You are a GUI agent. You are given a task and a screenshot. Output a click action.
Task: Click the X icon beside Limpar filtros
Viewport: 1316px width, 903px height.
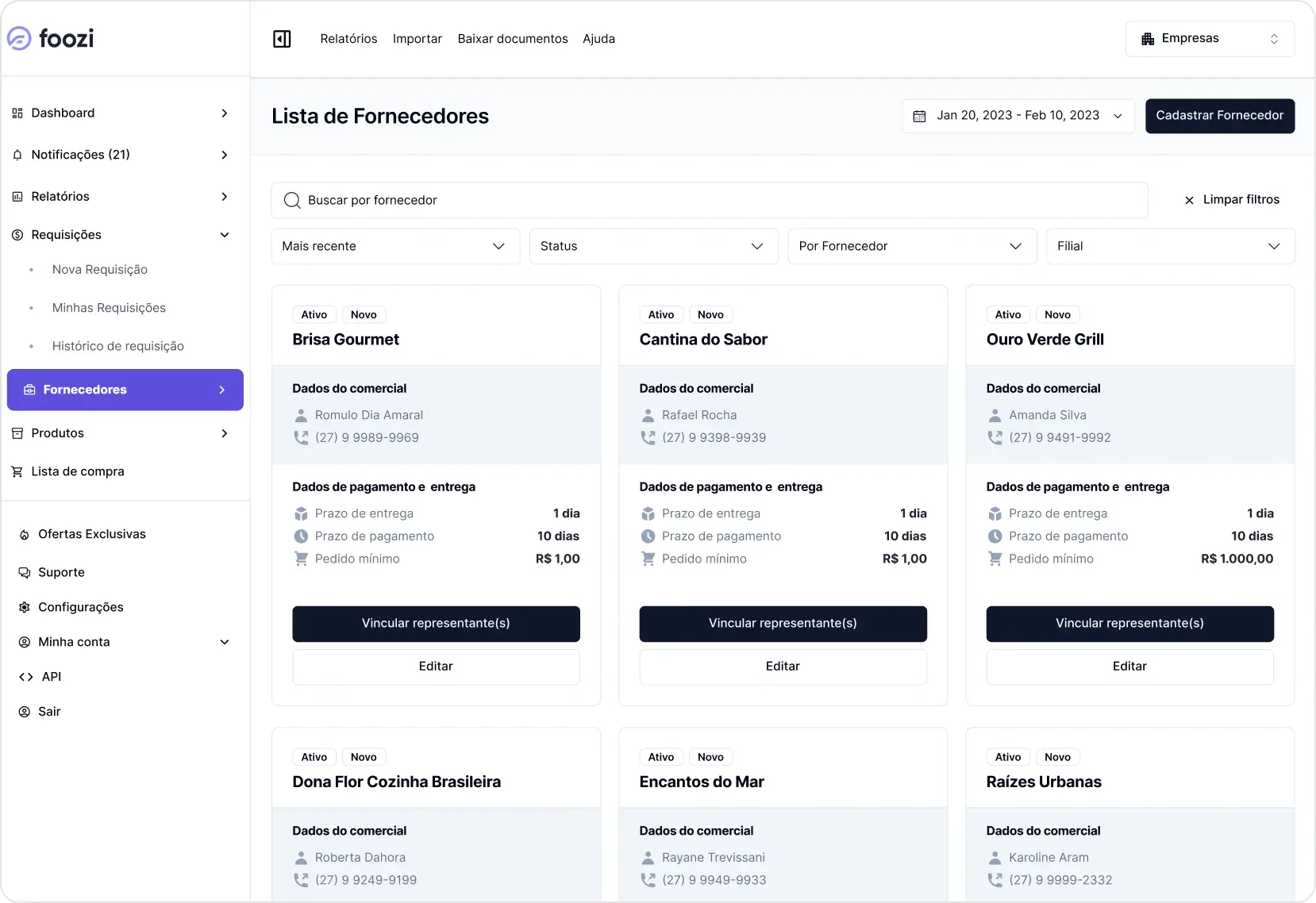[x=1189, y=200]
